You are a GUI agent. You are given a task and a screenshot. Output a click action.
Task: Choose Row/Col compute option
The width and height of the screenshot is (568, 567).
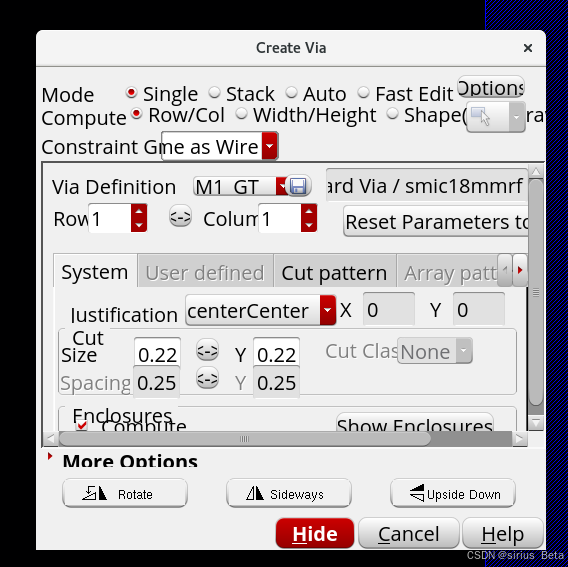pos(137,114)
